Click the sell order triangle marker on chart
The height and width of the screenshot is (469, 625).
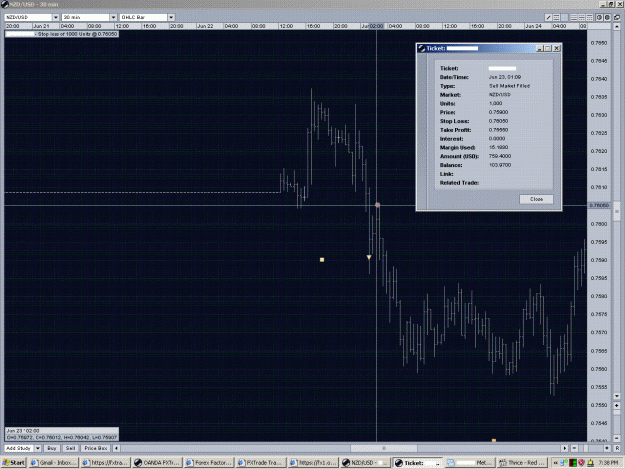tap(369, 257)
